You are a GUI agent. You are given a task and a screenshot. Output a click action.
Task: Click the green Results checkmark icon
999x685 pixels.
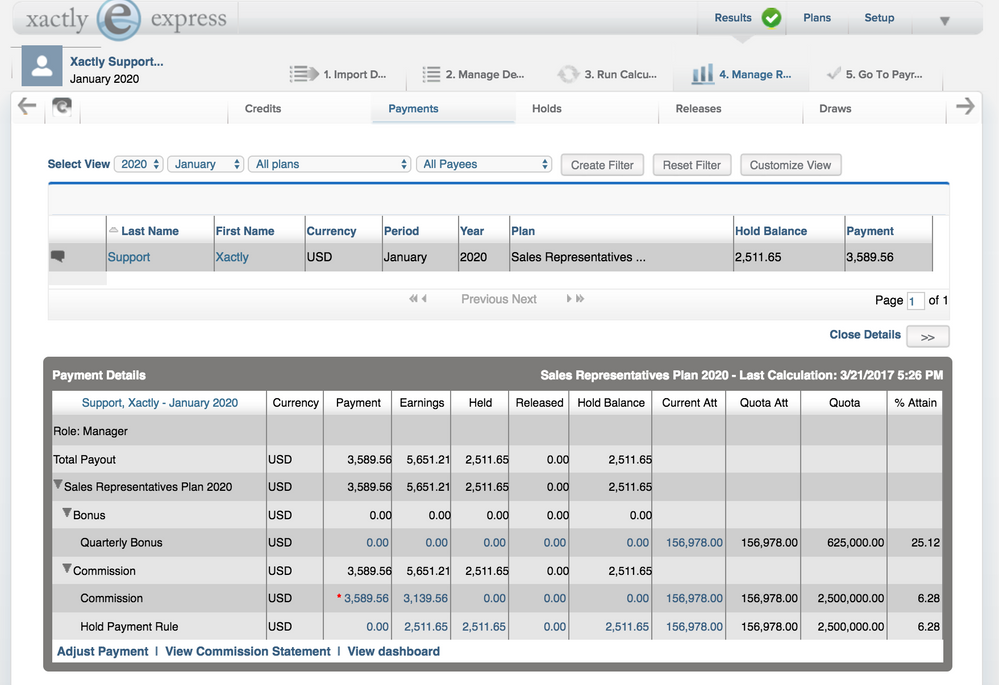coord(772,18)
